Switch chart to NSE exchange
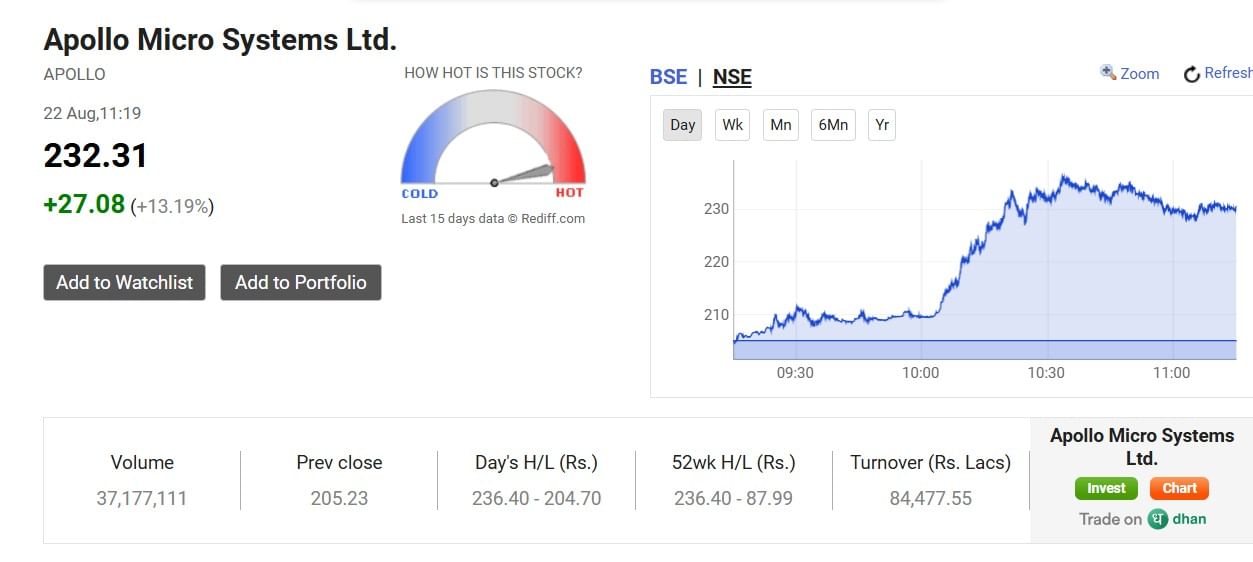Image resolution: width=1253 pixels, height=562 pixels. 732,77
